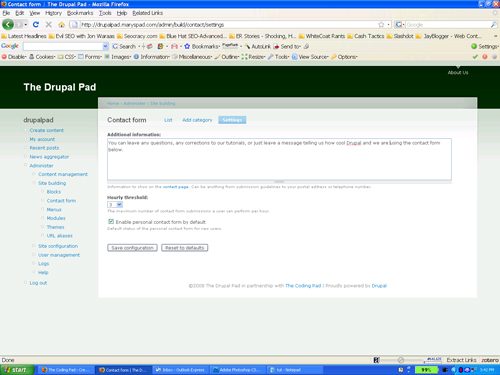Open the Edit menu

pyautogui.click(x=20, y=13)
